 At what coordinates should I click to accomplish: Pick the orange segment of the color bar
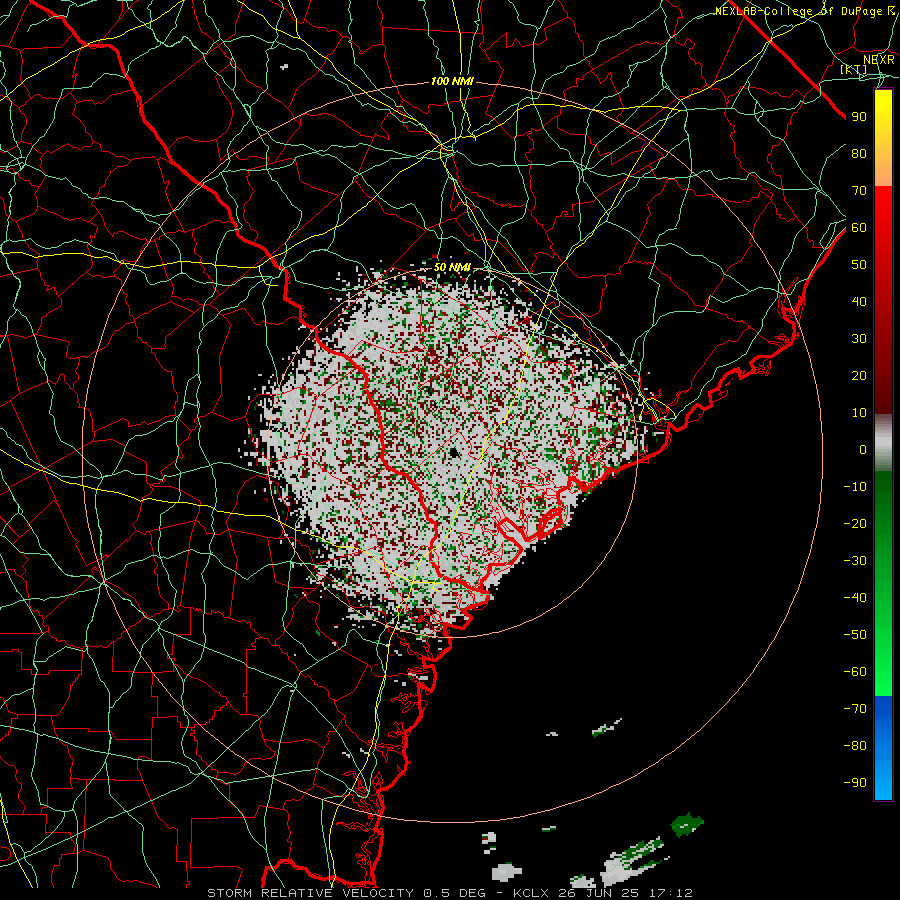(x=883, y=168)
